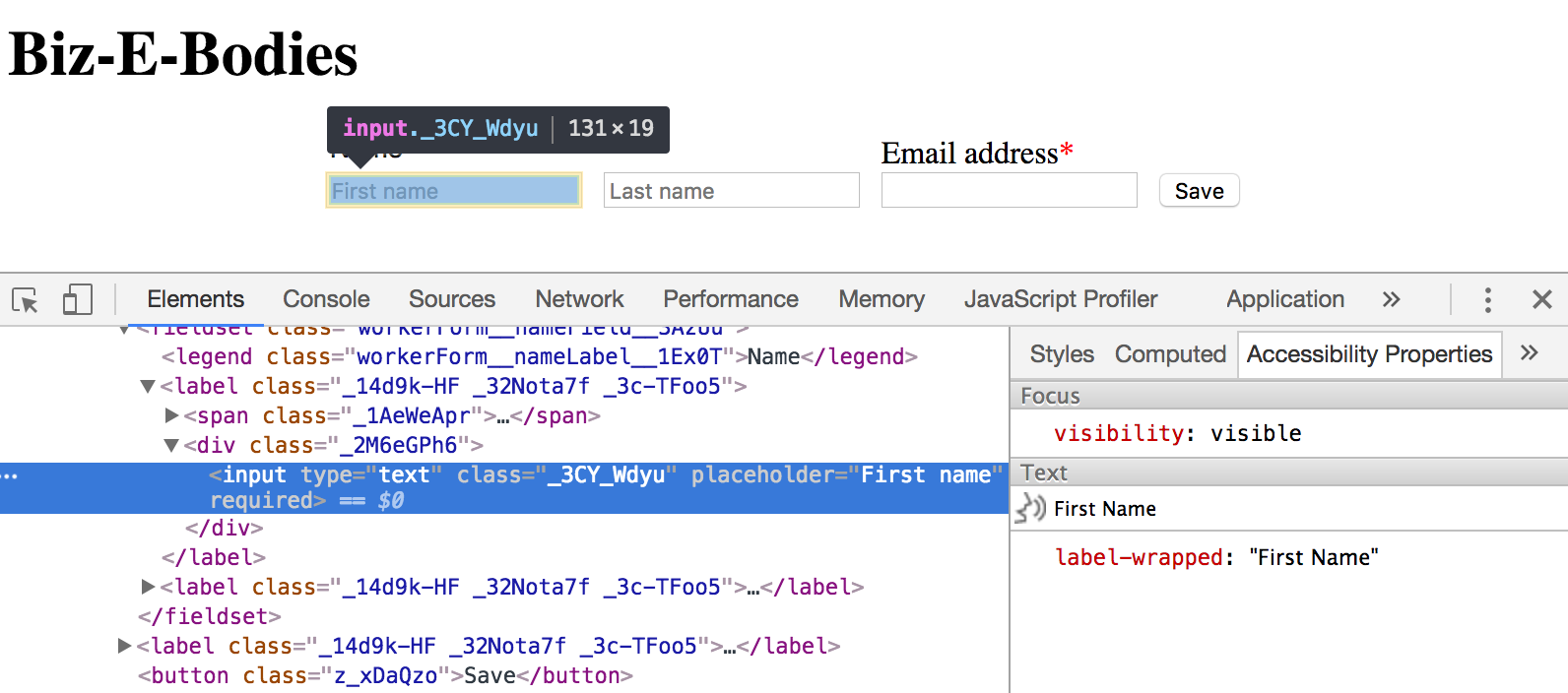
Task: Click the Focus section header
Action: point(1288,396)
